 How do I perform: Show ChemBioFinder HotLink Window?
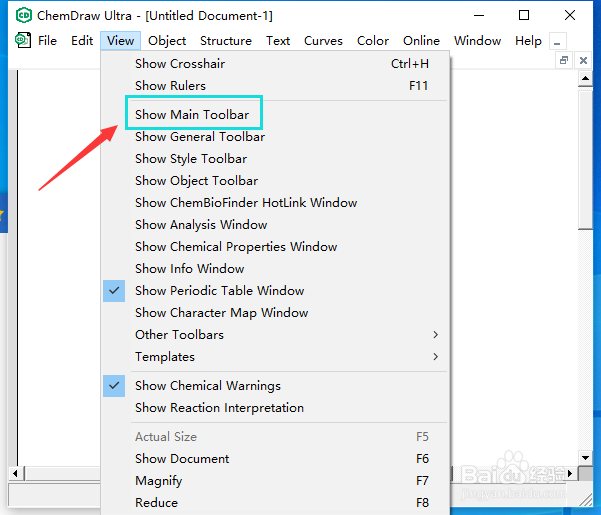click(x=275, y=202)
